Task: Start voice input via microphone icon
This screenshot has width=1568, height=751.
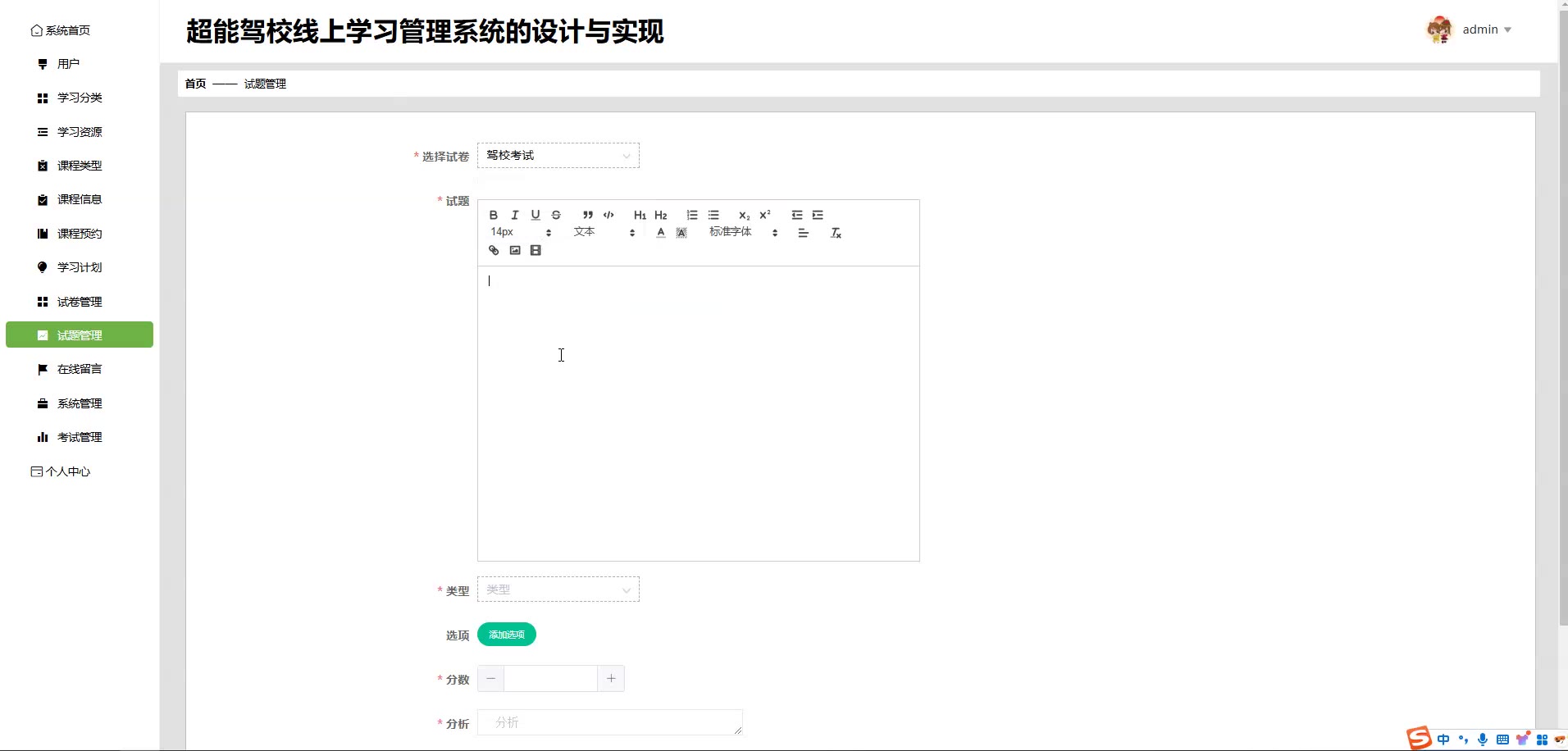Action: pos(1483,740)
